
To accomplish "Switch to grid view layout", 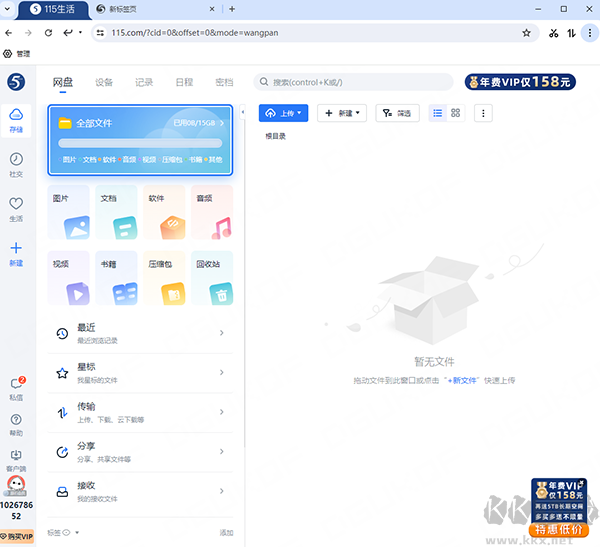I will (456, 113).
